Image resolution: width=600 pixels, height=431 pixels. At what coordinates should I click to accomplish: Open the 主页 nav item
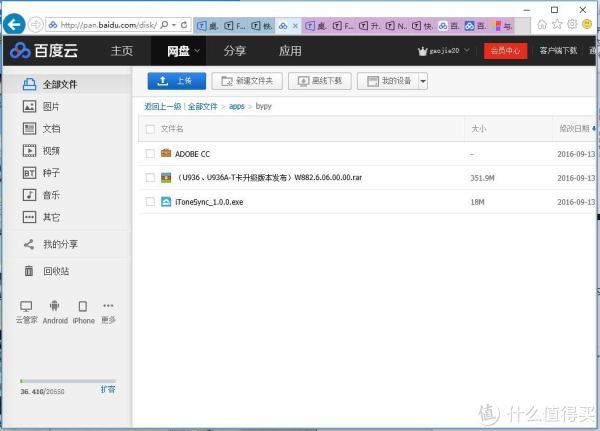tap(122, 51)
